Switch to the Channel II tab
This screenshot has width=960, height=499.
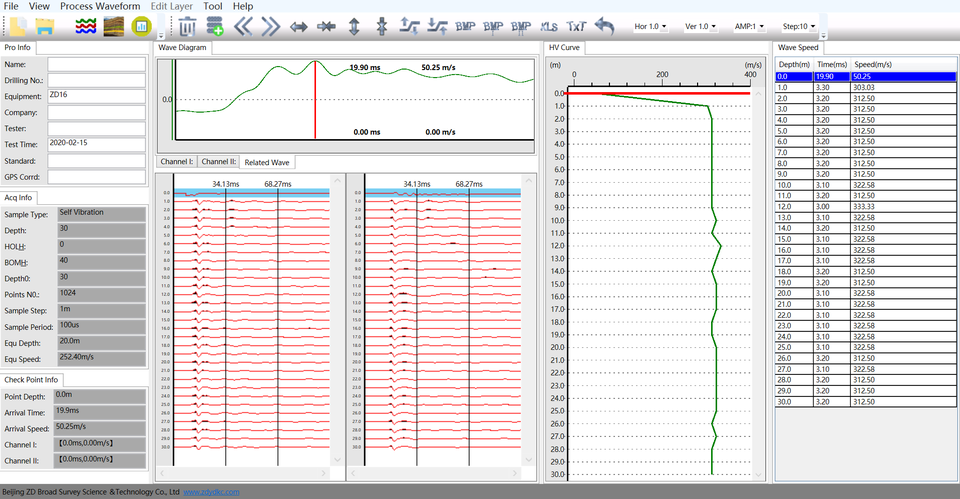(218, 162)
